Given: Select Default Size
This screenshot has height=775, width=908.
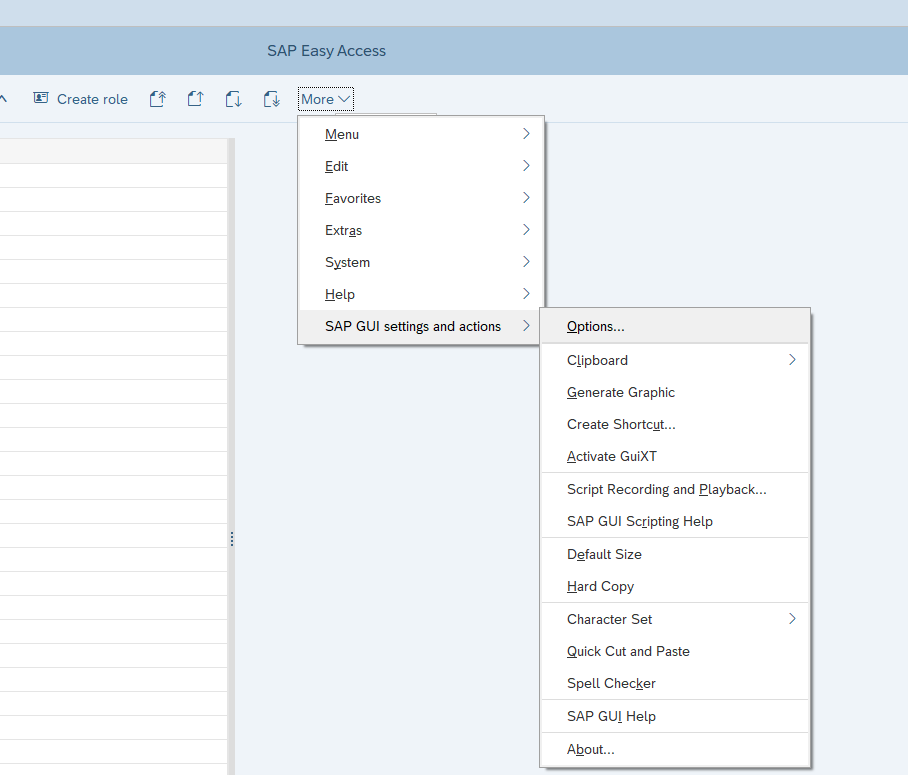Looking at the screenshot, I should pyautogui.click(x=675, y=554).
